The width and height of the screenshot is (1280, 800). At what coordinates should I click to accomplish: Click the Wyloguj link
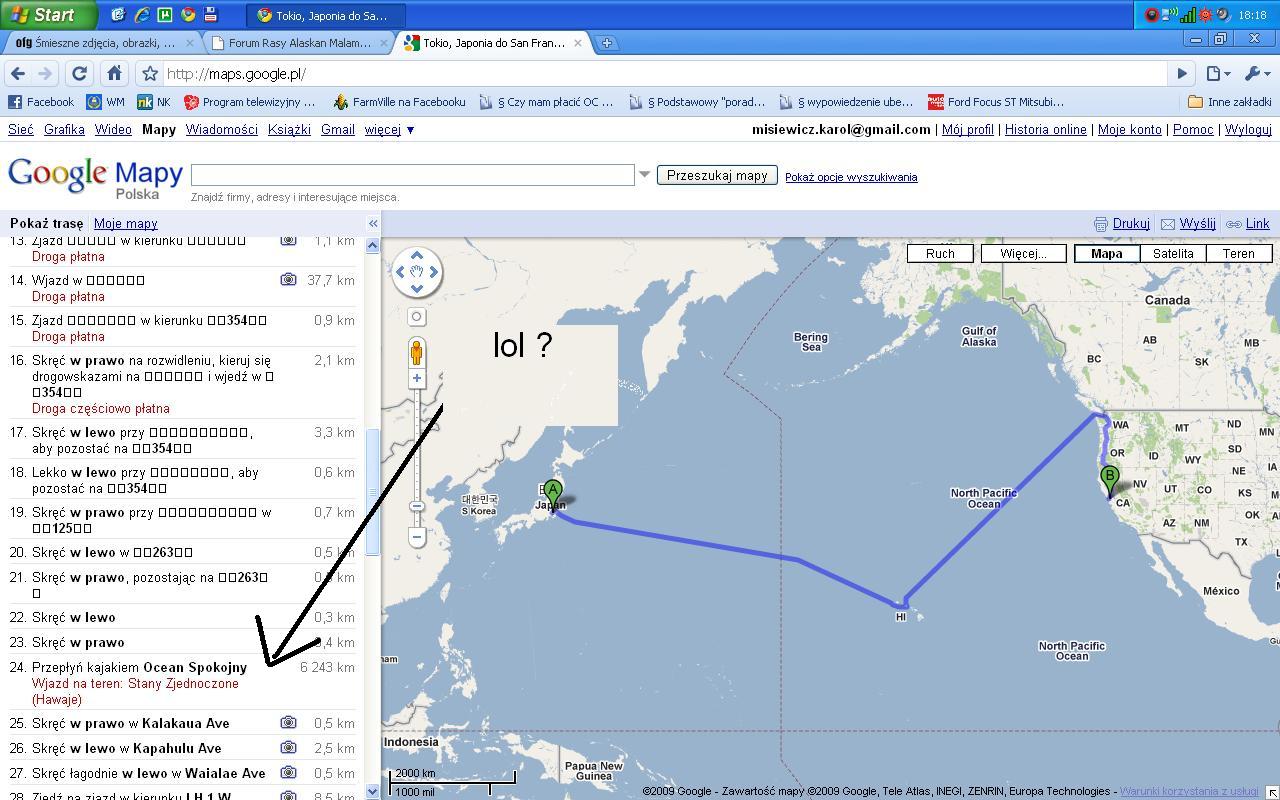(x=1248, y=129)
